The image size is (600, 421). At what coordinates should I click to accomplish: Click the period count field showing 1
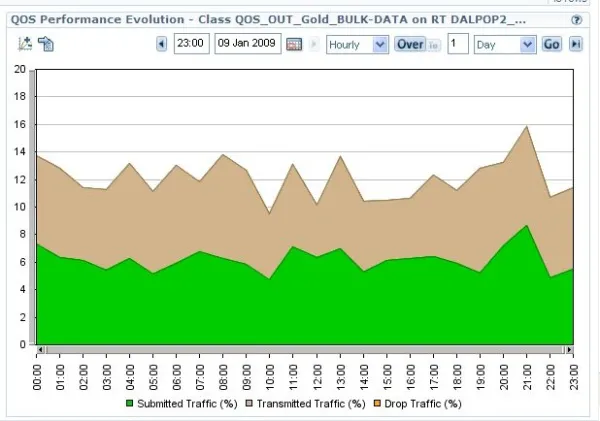(457, 44)
